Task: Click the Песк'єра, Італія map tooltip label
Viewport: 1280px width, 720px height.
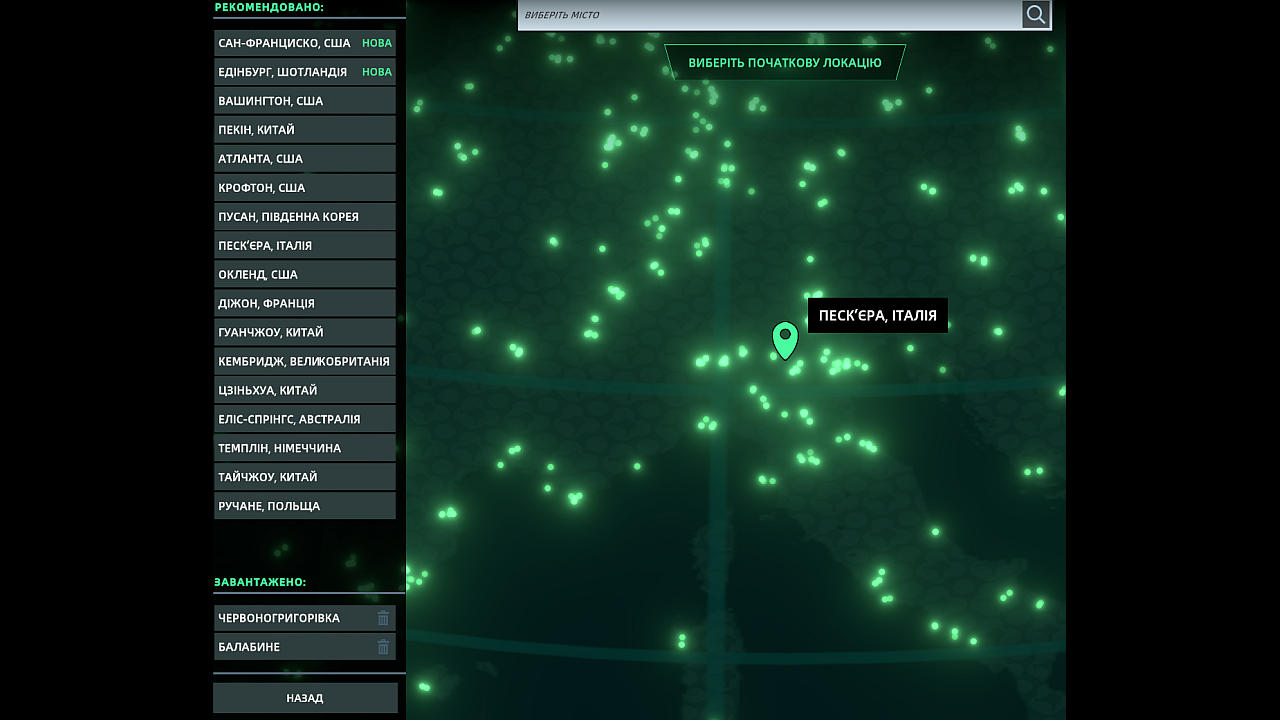Action: tap(878, 316)
